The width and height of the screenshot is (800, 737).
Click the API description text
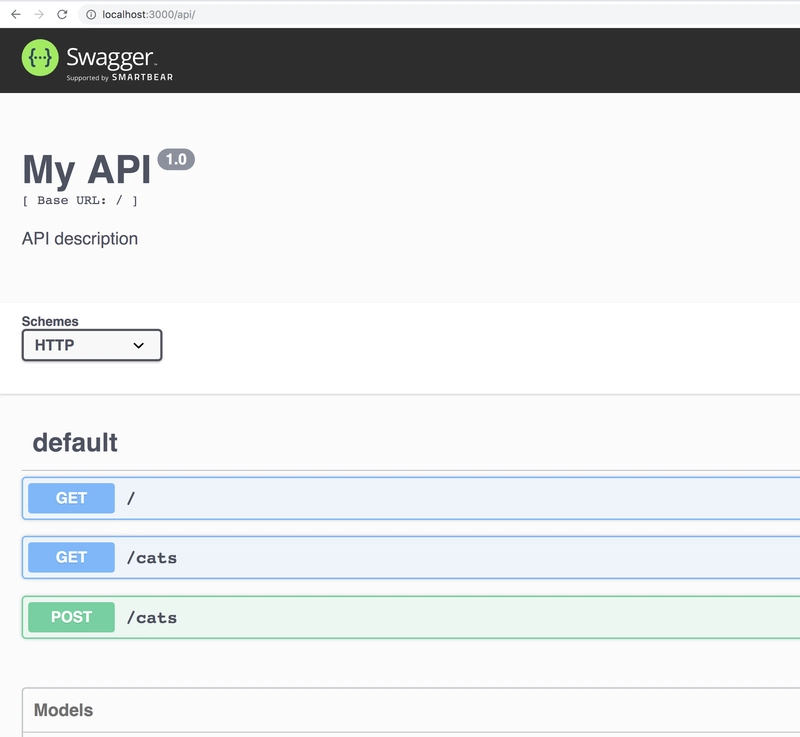pos(80,239)
